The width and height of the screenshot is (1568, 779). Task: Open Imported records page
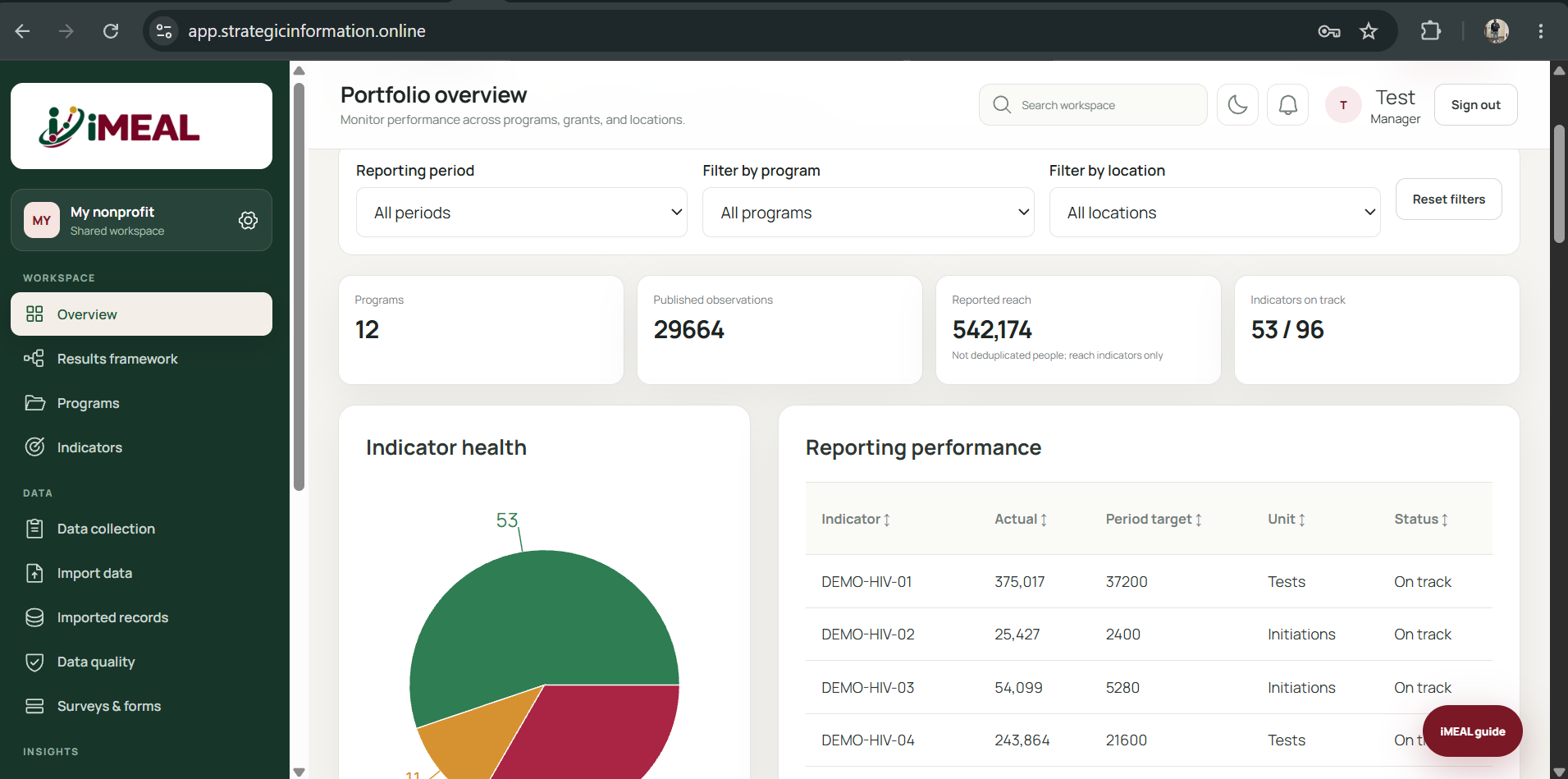tap(141, 617)
